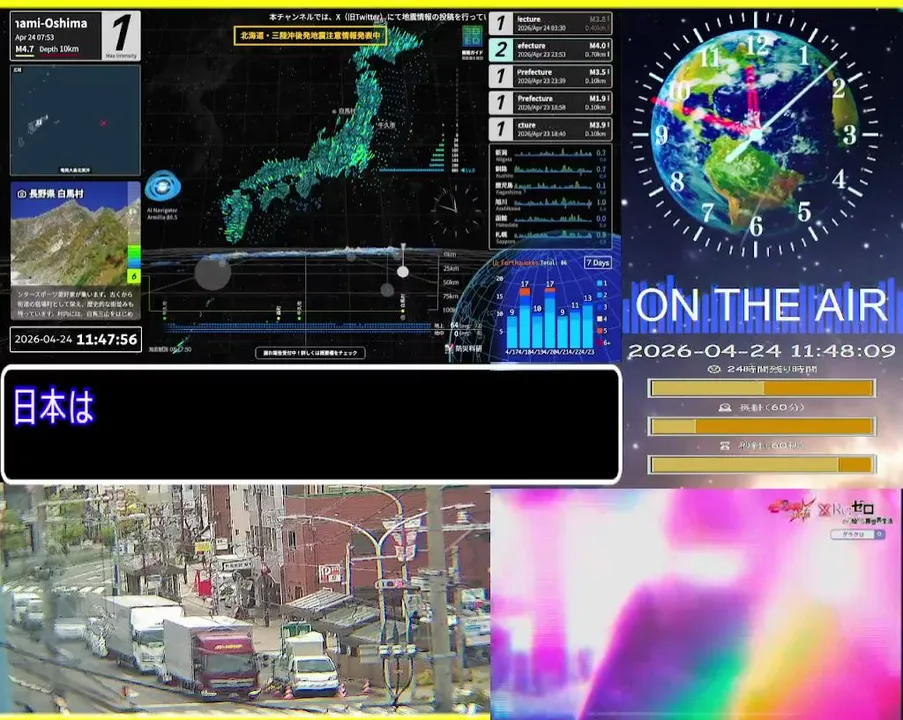Select legend color 1 in the earthquake chart
Viewport: 903px width, 720px height.
click(x=601, y=283)
